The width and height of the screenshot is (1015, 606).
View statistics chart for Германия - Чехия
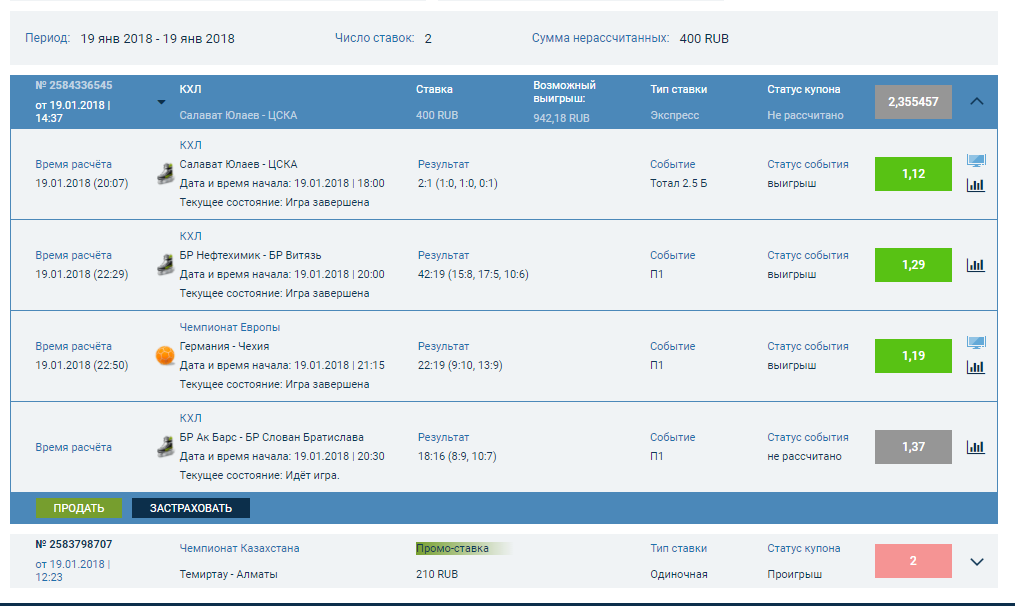975,367
